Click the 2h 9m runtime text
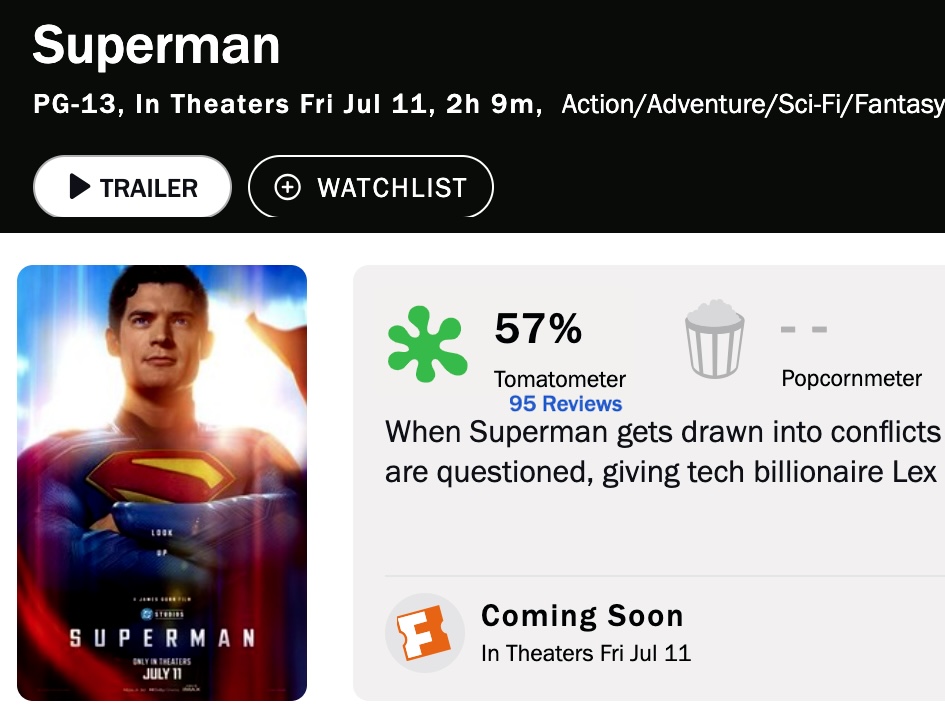Viewport: 945px width, 716px height. [x=492, y=104]
